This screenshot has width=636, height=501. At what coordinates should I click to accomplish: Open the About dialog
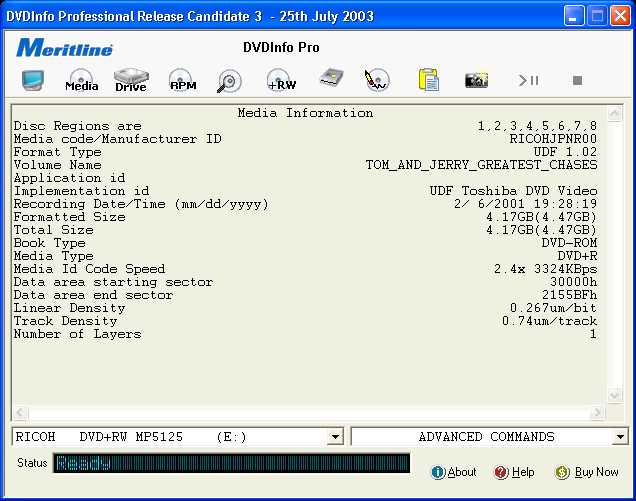click(454, 472)
